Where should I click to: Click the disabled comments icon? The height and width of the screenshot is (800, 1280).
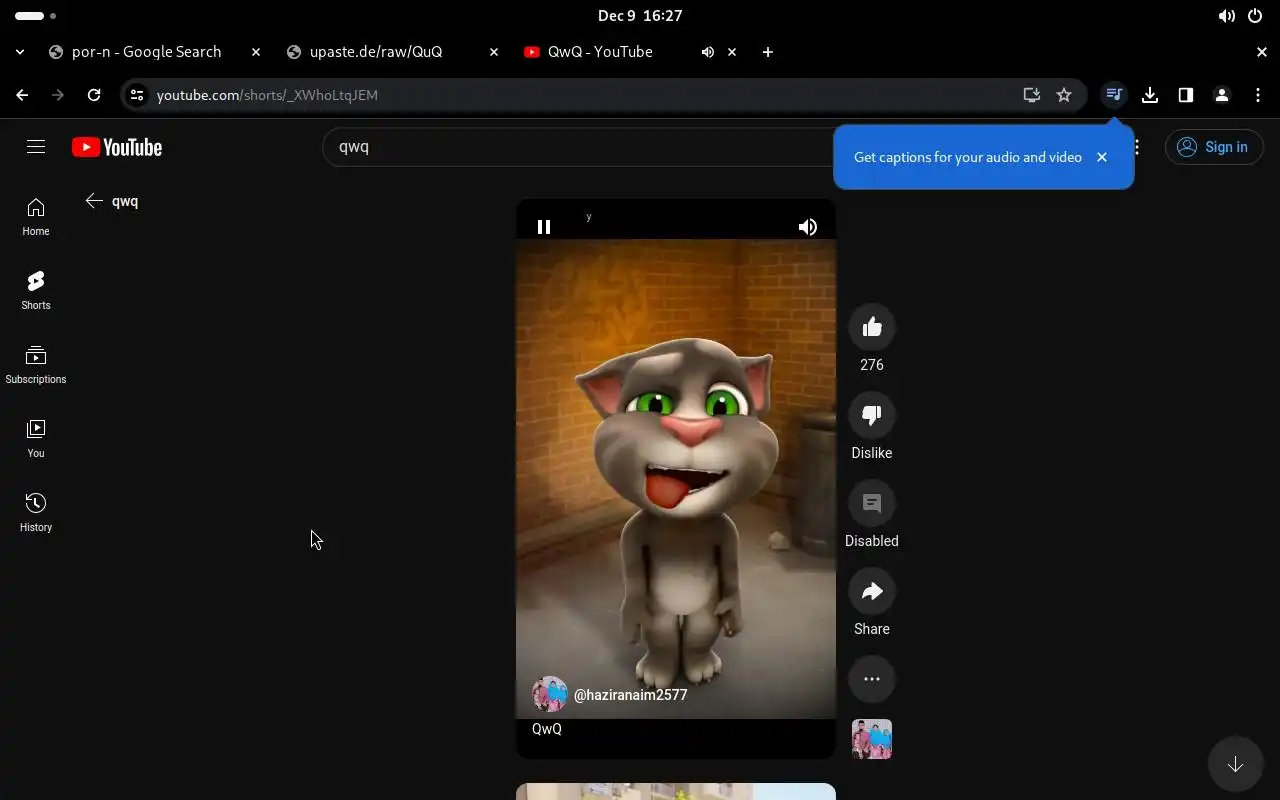[872, 503]
